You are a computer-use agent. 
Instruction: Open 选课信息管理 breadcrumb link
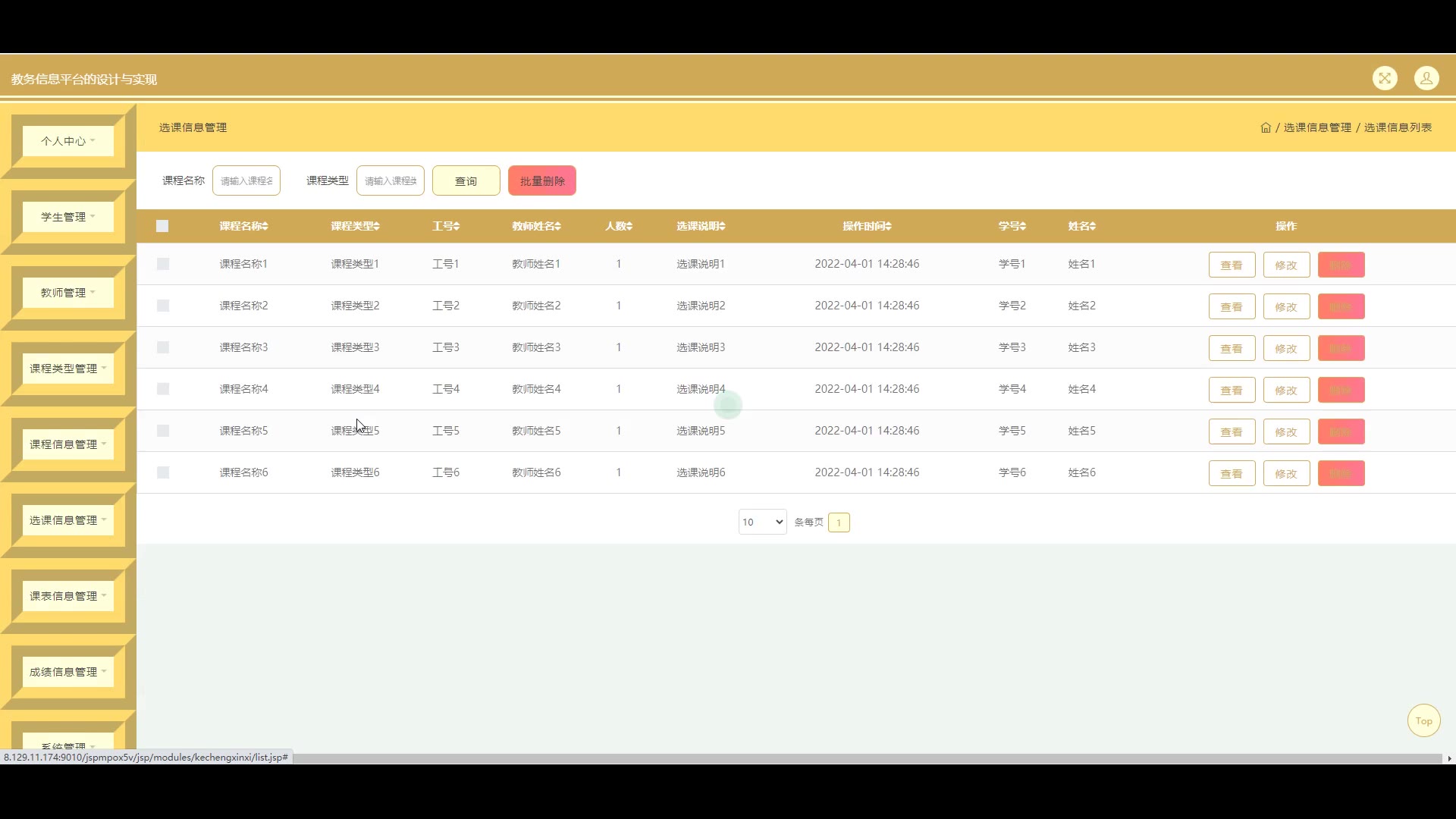(1317, 127)
